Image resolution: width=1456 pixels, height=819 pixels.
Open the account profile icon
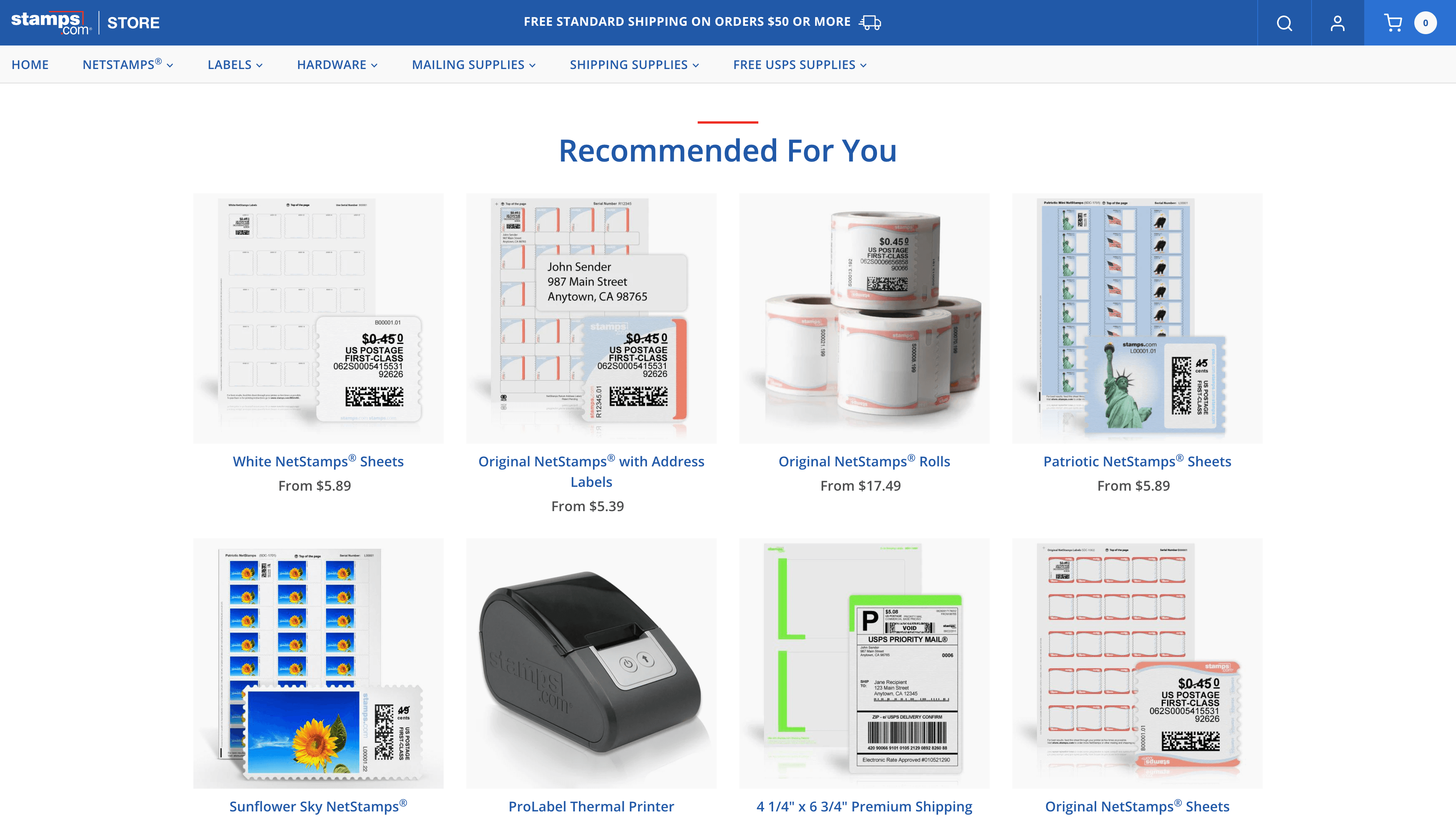pos(1337,23)
